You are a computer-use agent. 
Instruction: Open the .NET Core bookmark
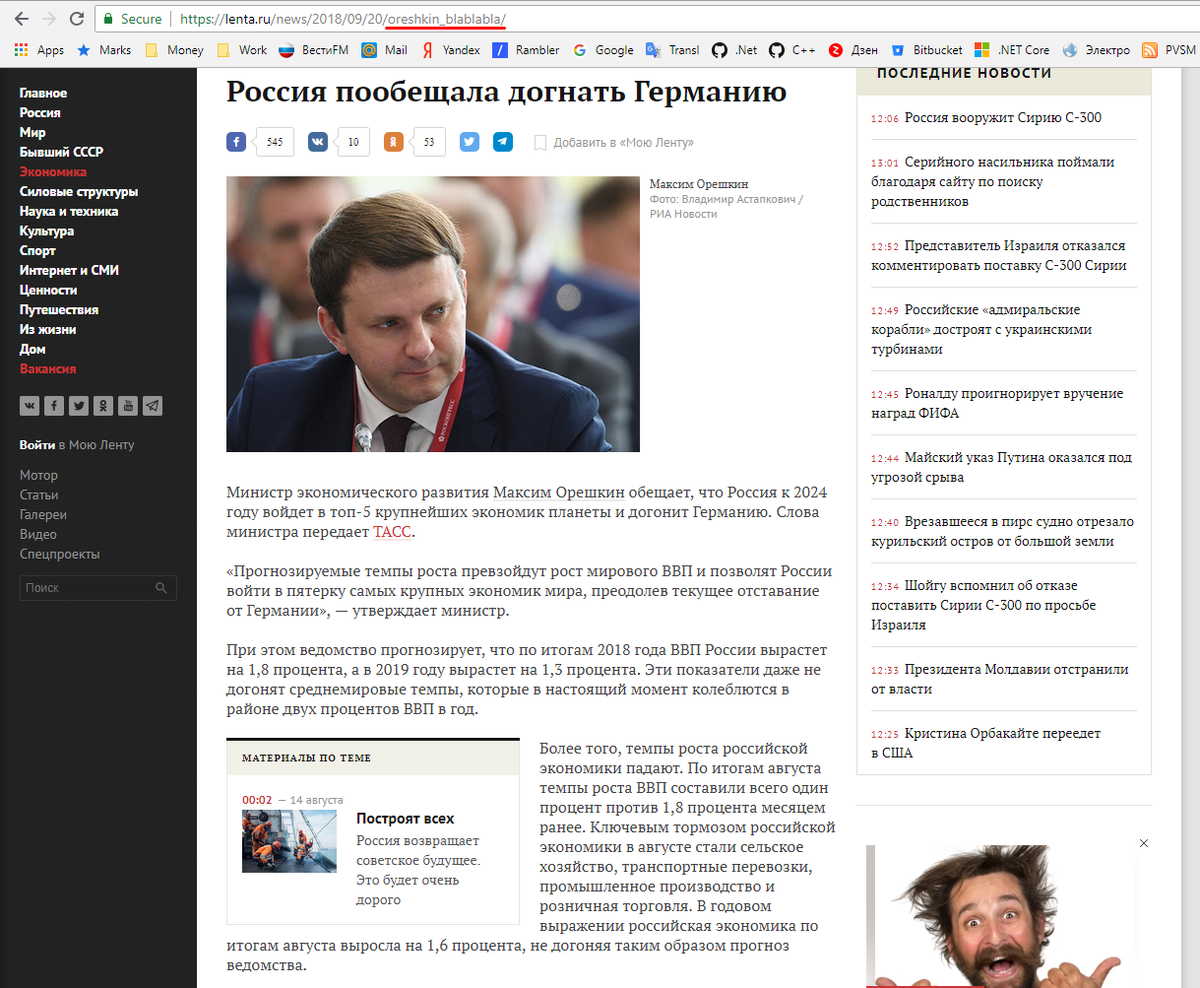pos(1013,50)
